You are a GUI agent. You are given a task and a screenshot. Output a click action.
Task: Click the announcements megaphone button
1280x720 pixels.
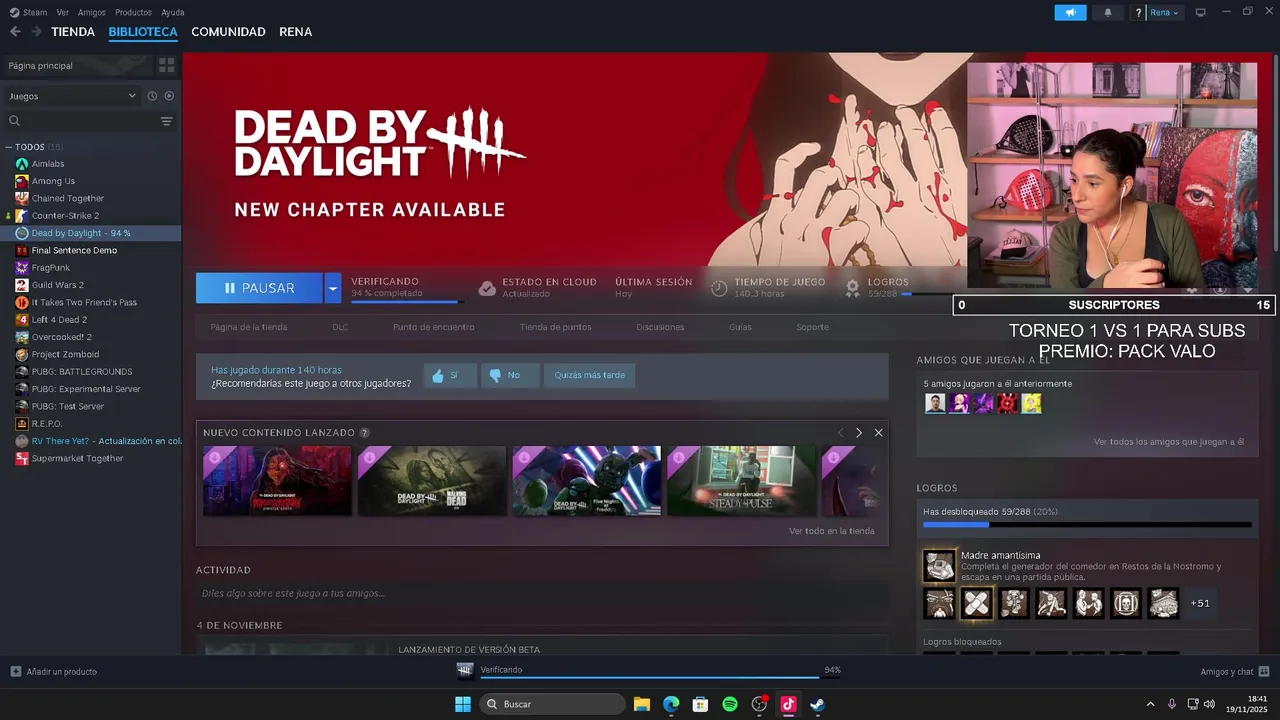click(1070, 12)
